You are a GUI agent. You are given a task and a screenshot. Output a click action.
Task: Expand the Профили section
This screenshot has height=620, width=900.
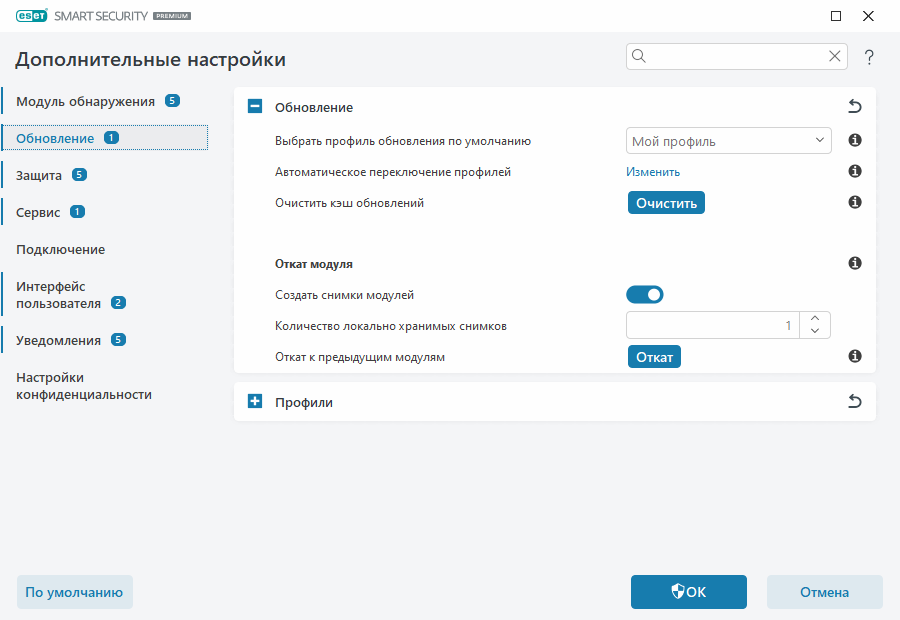[254, 401]
